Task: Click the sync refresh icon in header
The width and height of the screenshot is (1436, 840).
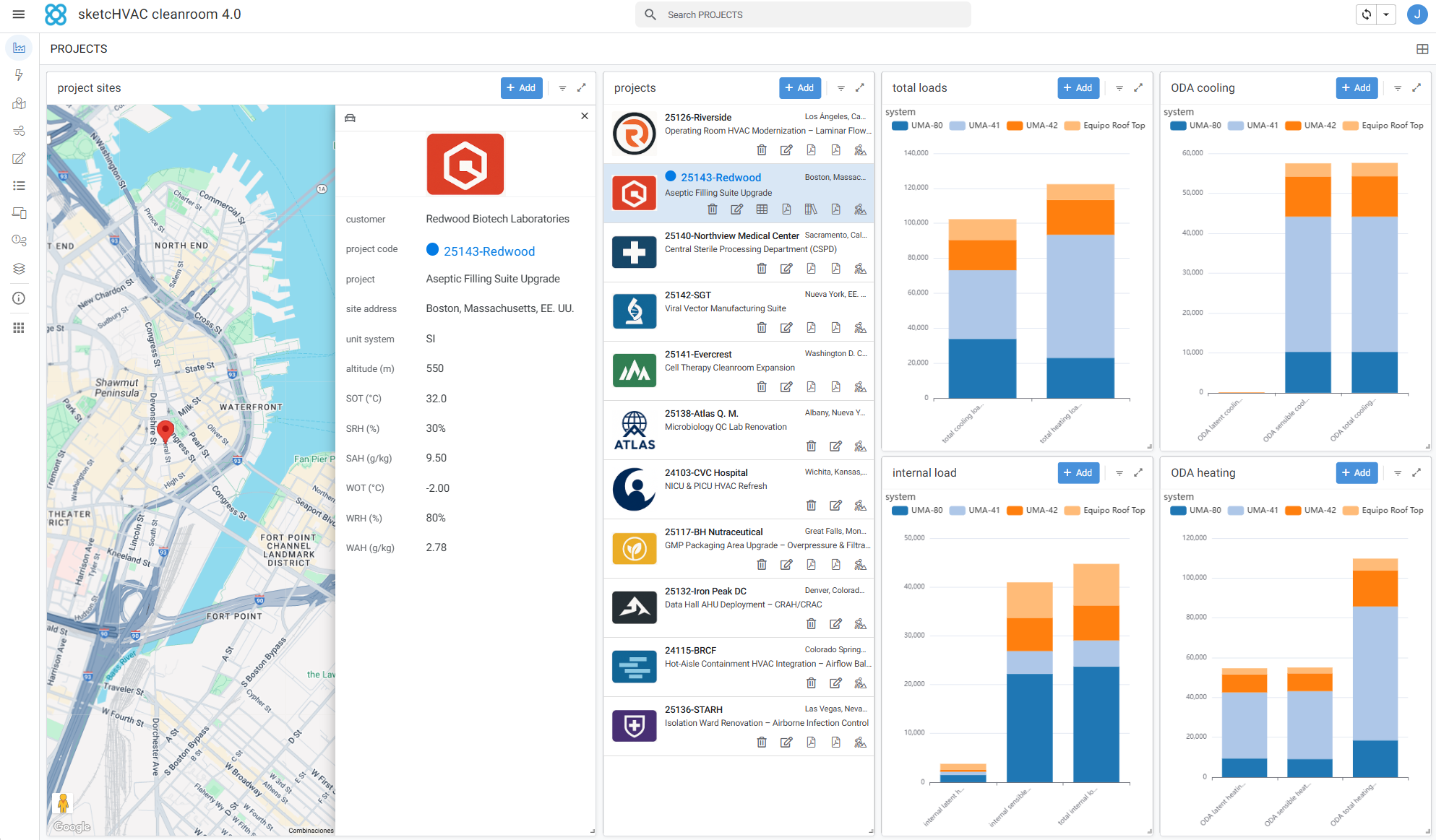Action: click(1367, 14)
